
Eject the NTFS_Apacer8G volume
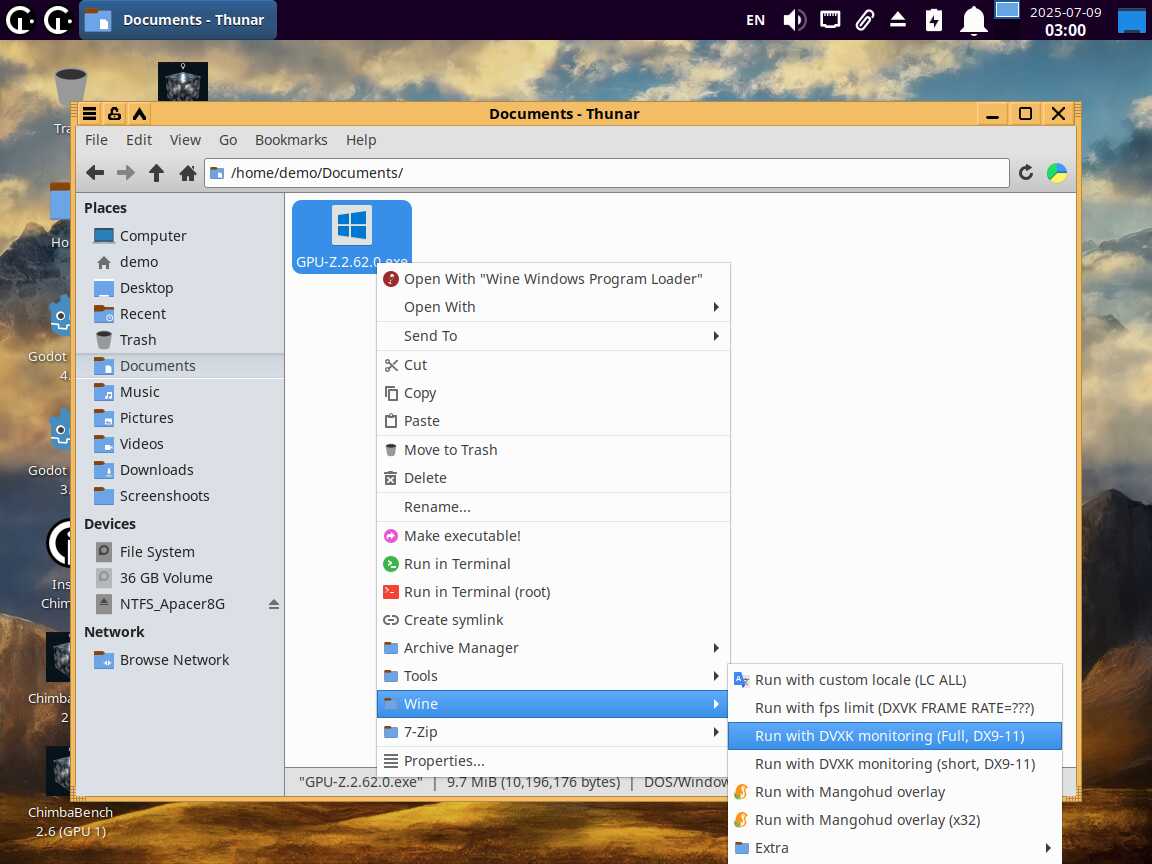coord(273,604)
